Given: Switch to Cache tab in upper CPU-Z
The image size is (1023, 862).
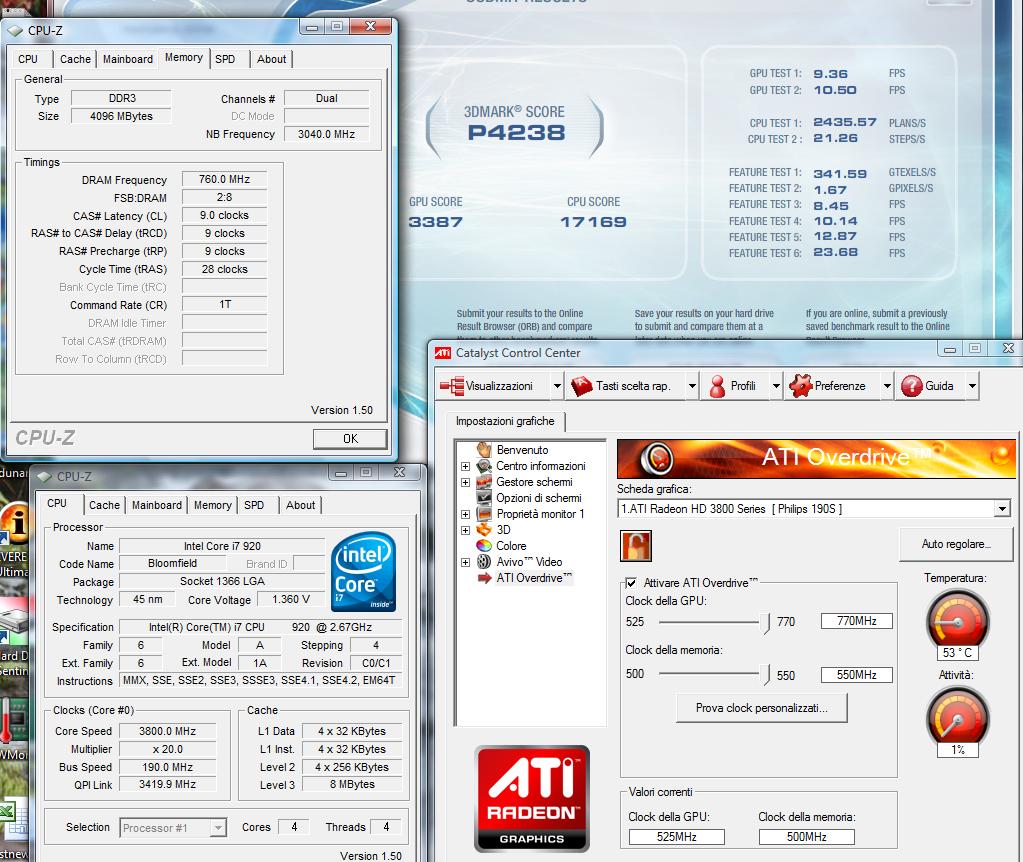Looking at the screenshot, I should click(x=75, y=59).
